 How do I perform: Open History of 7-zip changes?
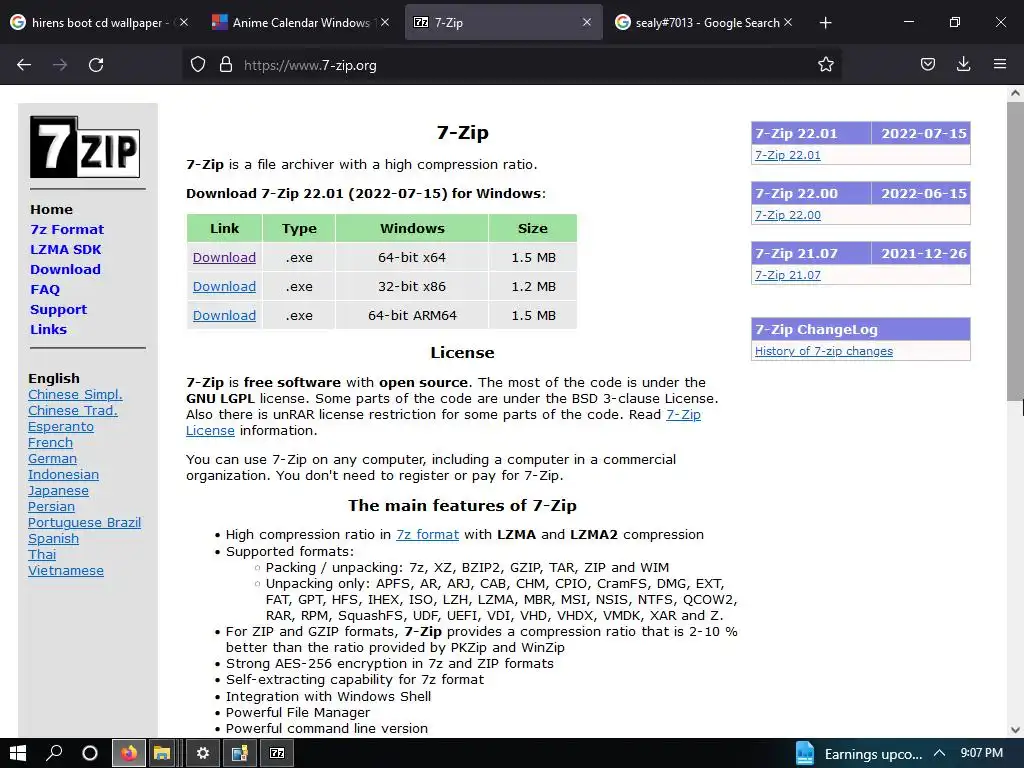824,351
